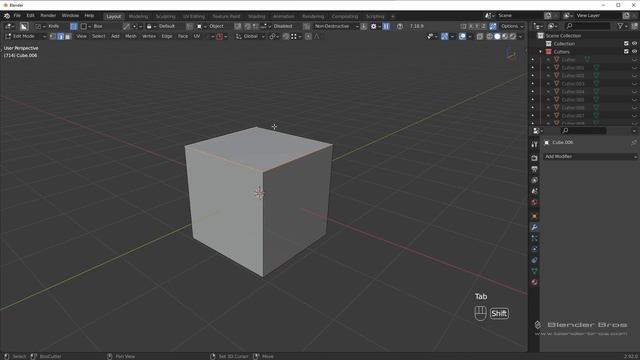640x360 pixels.
Task: Switch to the UV Editing workspace tab
Action: pos(194,16)
